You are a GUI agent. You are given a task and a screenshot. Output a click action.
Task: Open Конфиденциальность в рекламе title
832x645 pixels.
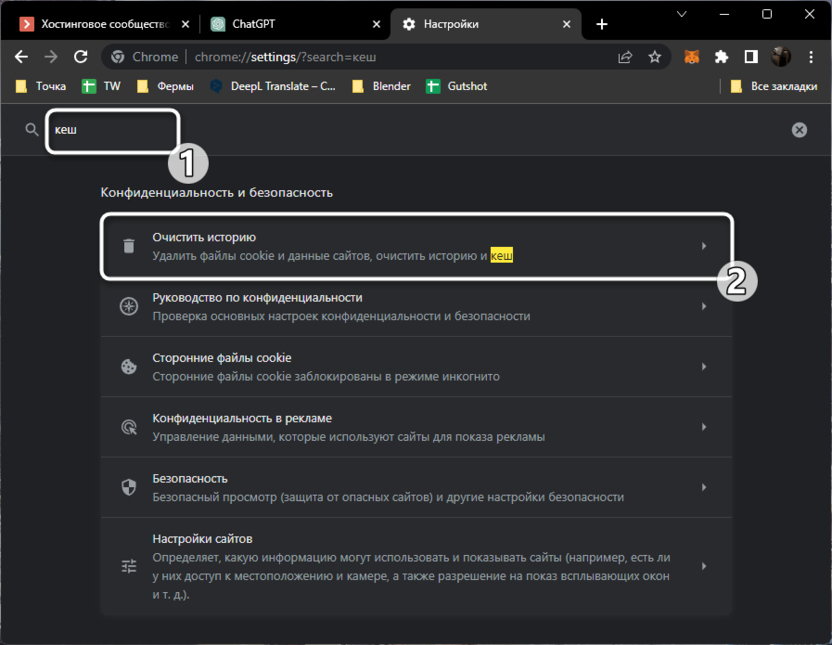coord(242,419)
